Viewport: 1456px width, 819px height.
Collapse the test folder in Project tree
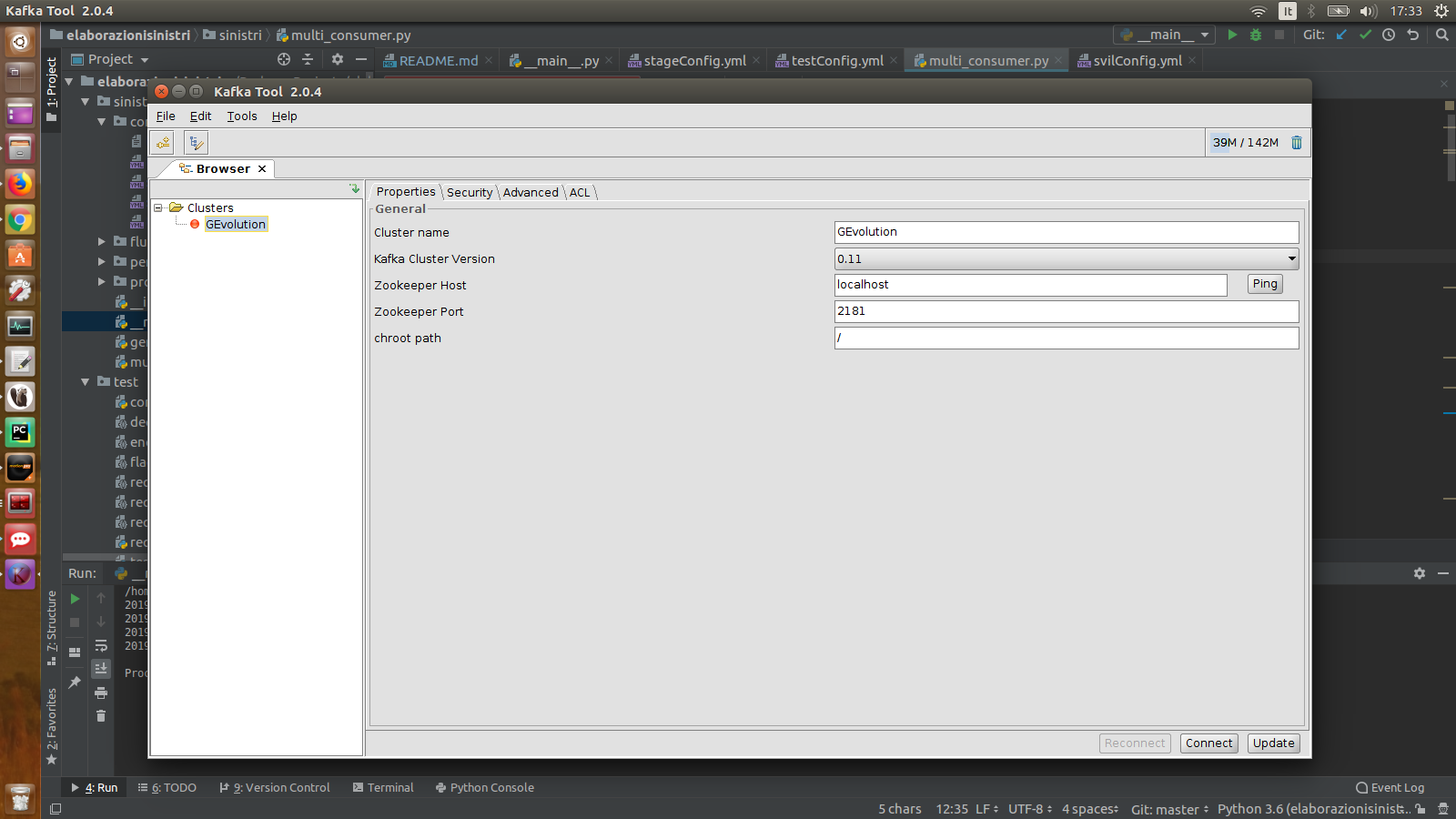85,382
